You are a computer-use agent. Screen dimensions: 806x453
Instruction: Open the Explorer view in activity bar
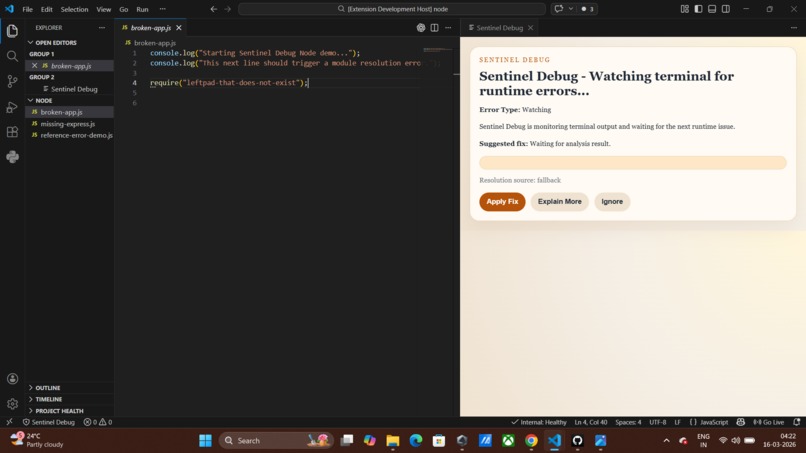[12, 31]
